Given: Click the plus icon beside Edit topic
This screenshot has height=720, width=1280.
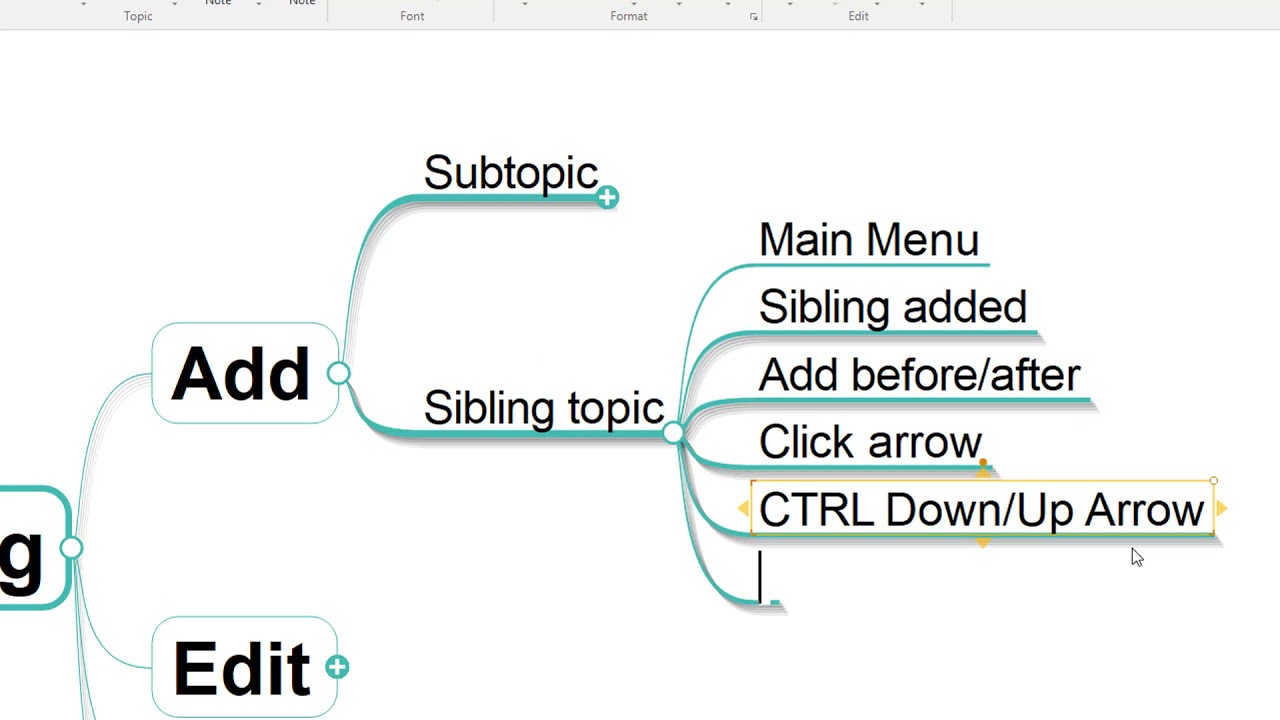Looking at the screenshot, I should click(x=337, y=667).
